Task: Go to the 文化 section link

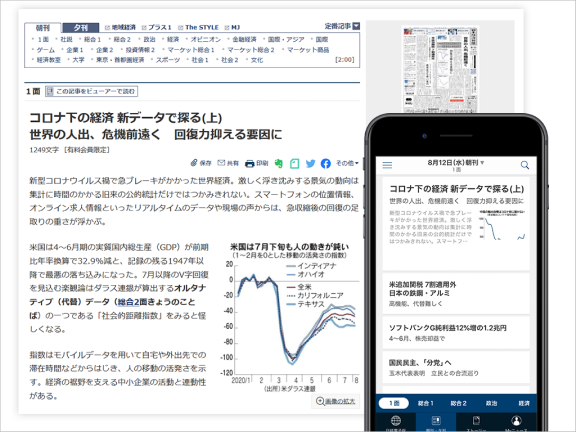Action: [257, 60]
